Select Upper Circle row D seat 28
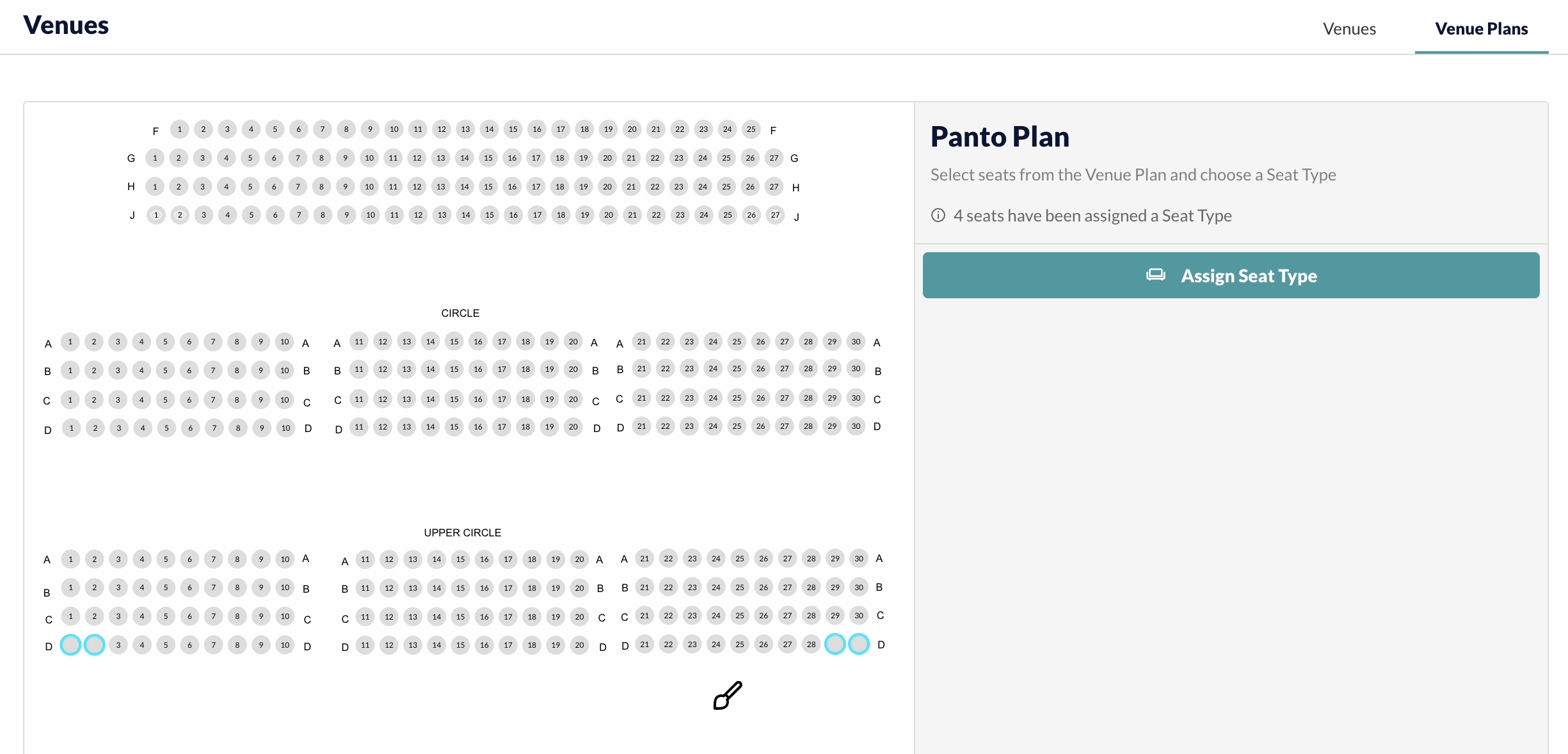This screenshot has height=754, width=1568. tap(811, 645)
